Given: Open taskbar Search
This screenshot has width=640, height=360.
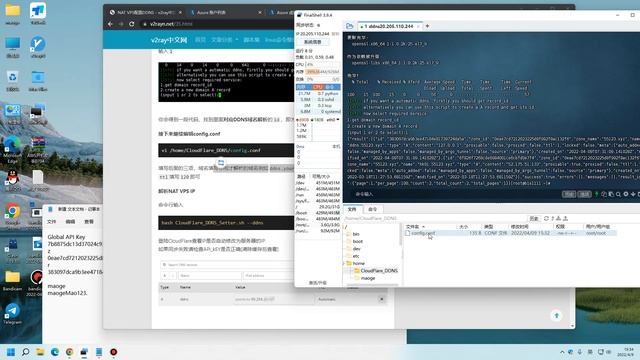Looking at the screenshot, I should pyautogui.click(x=25, y=352).
